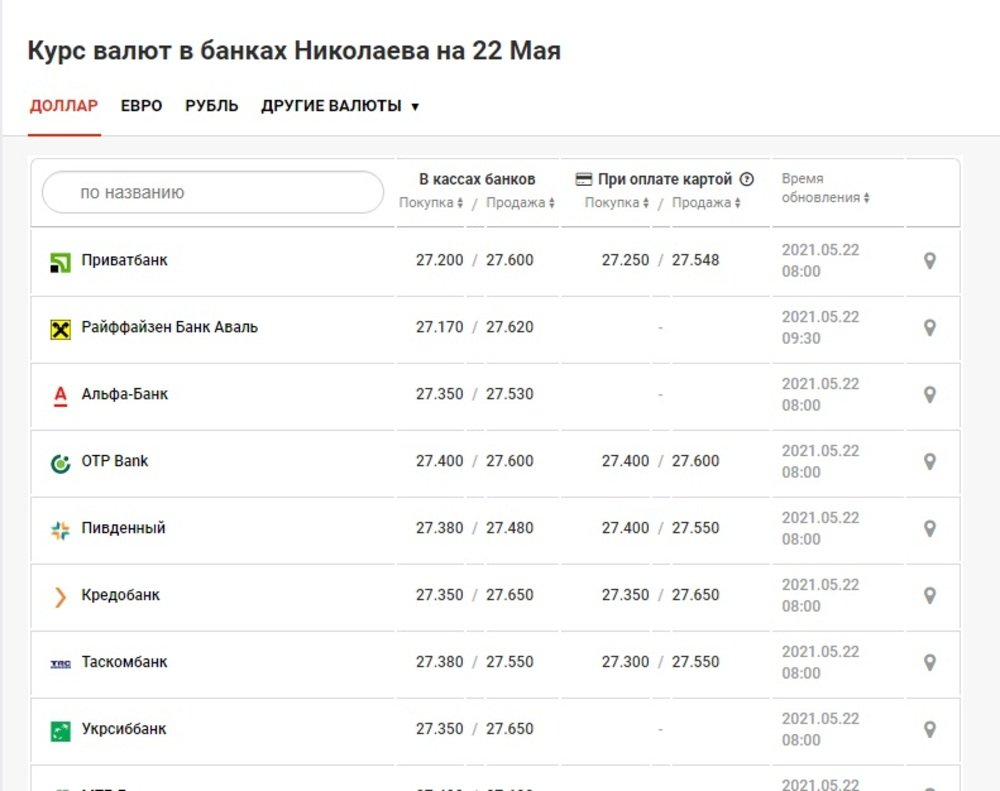Select Альфа-Банк cash sell rate 27.530
The height and width of the screenshot is (791, 1000).
coord(510,394)
